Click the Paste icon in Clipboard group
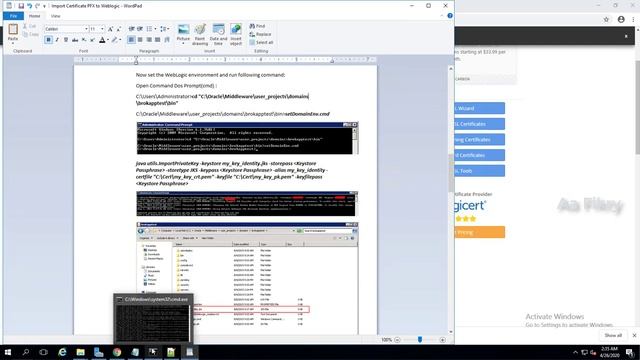The image size is (640, 360). click(x=13, y=29)
